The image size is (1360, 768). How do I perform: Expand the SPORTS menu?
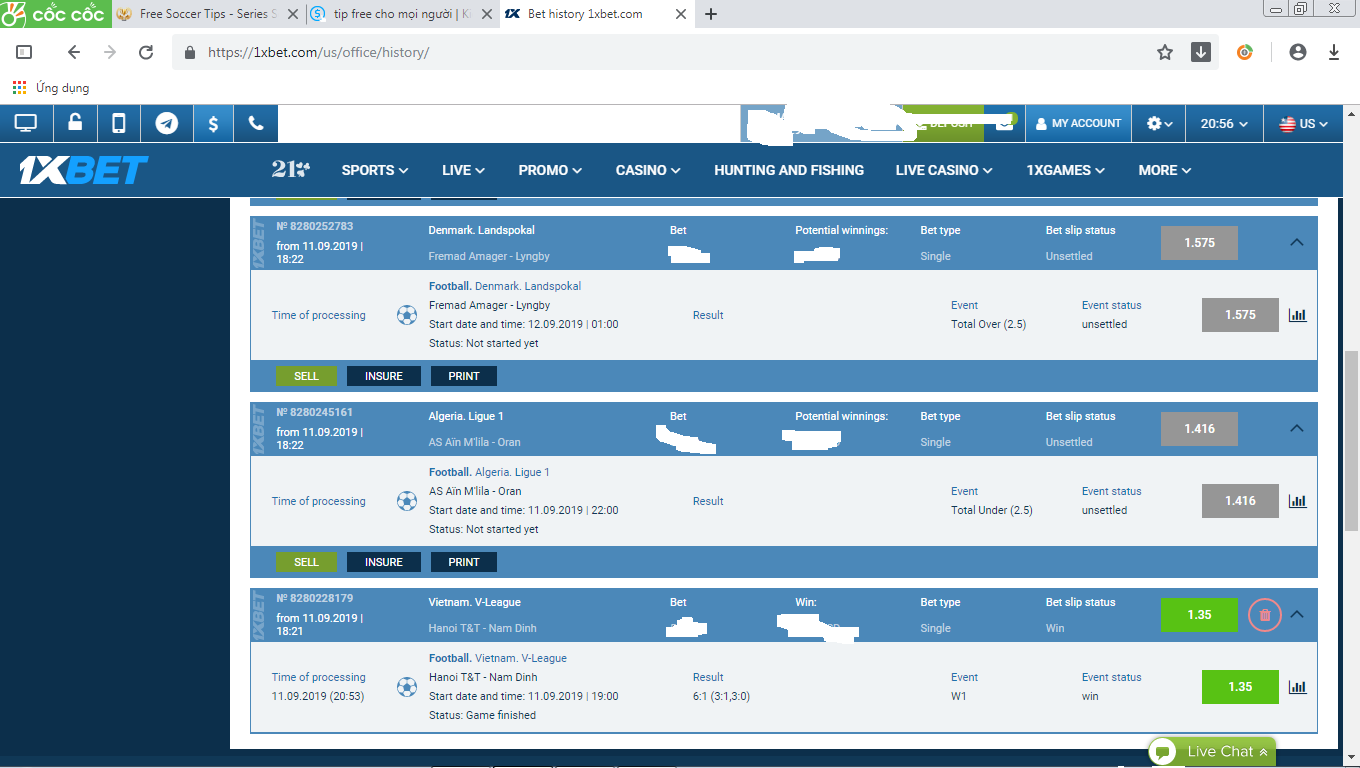click(375, 170)
